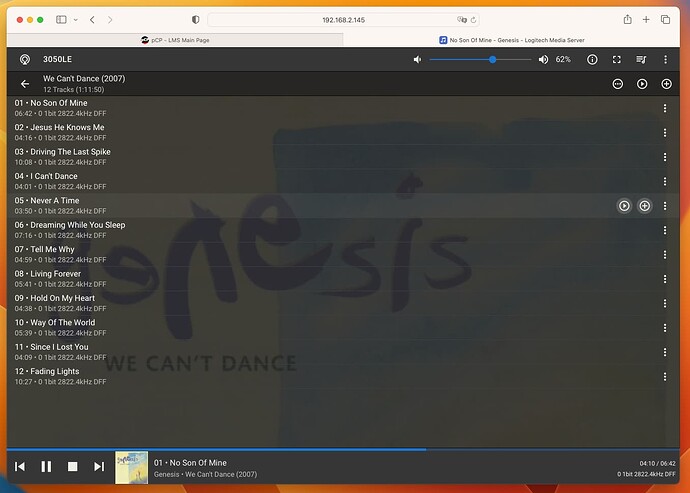The height and width of the screenshot is (493, 690).
Task: Open options menu for Tell Me Why
Action: tap(665, 254)
